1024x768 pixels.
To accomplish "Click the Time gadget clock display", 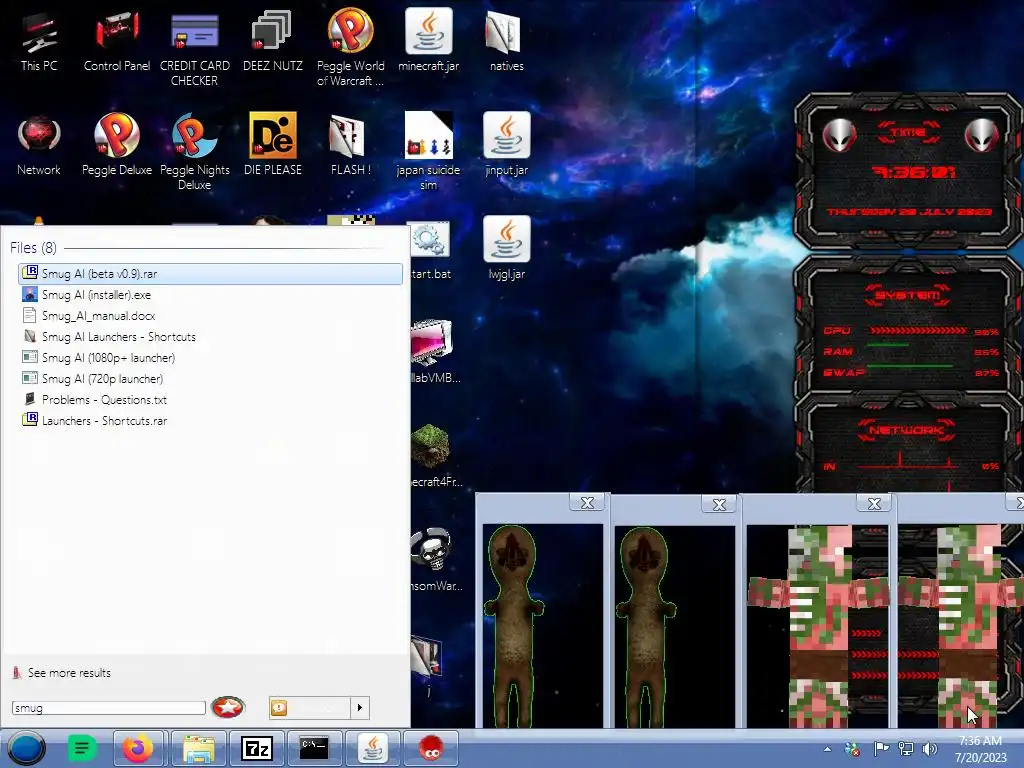I will (913, 172).
